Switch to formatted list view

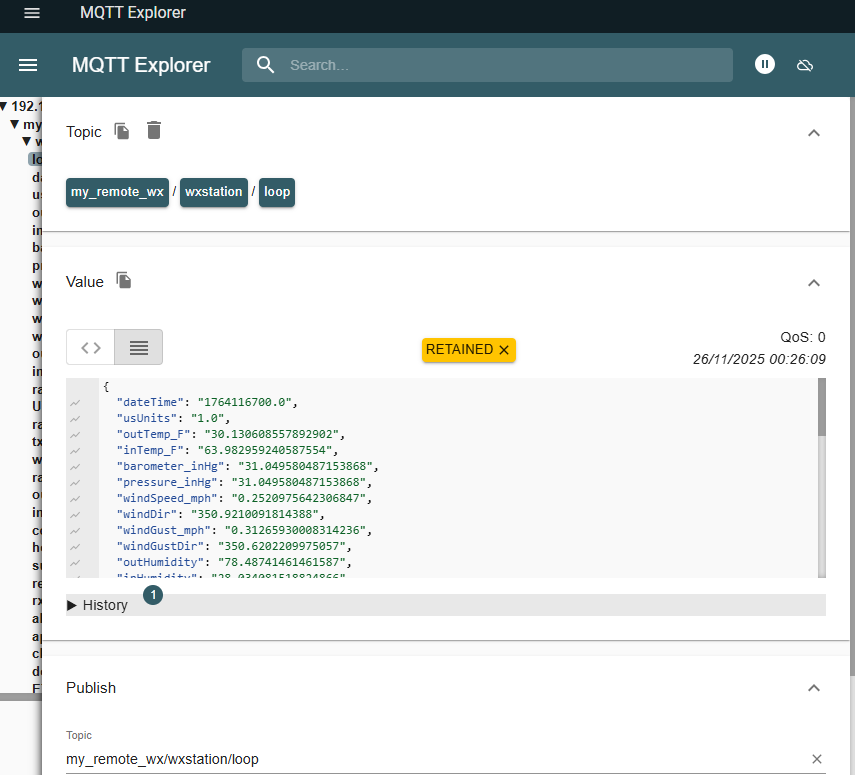coord(139,347)
